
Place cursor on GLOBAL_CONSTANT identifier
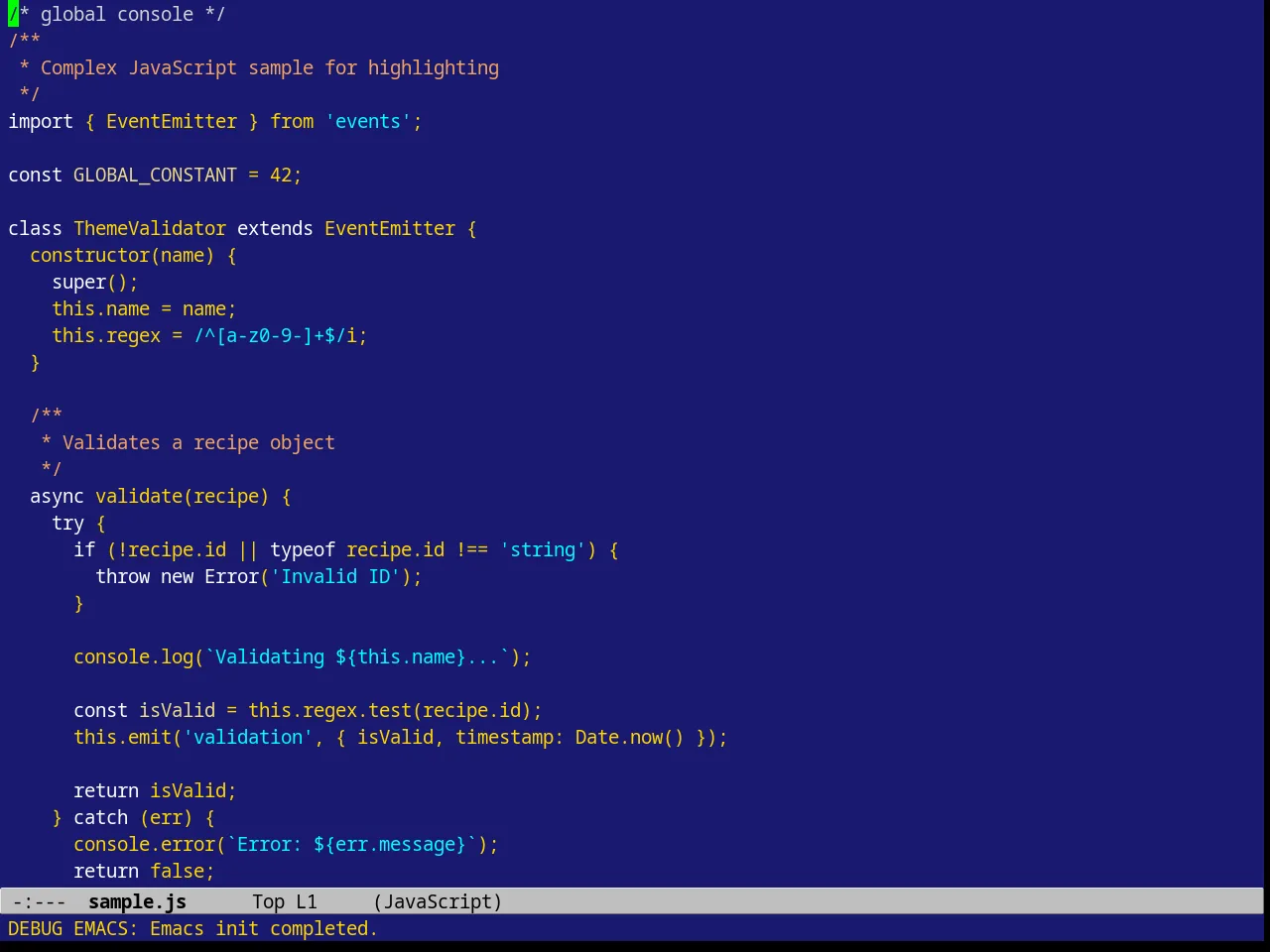[x=155, y=175]
